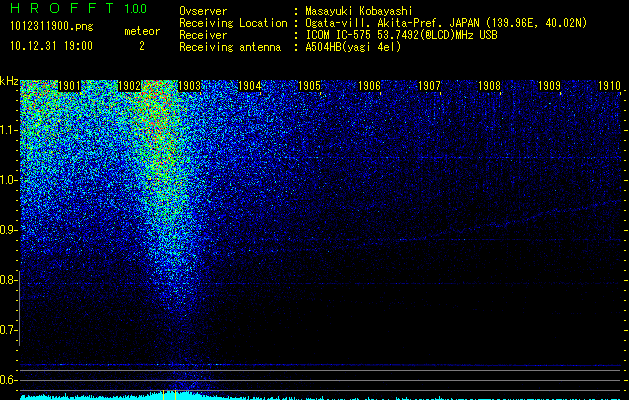Click the 1902 time marker
The height and width of the screenshot is (400, 629).
[x=129, y=86]
